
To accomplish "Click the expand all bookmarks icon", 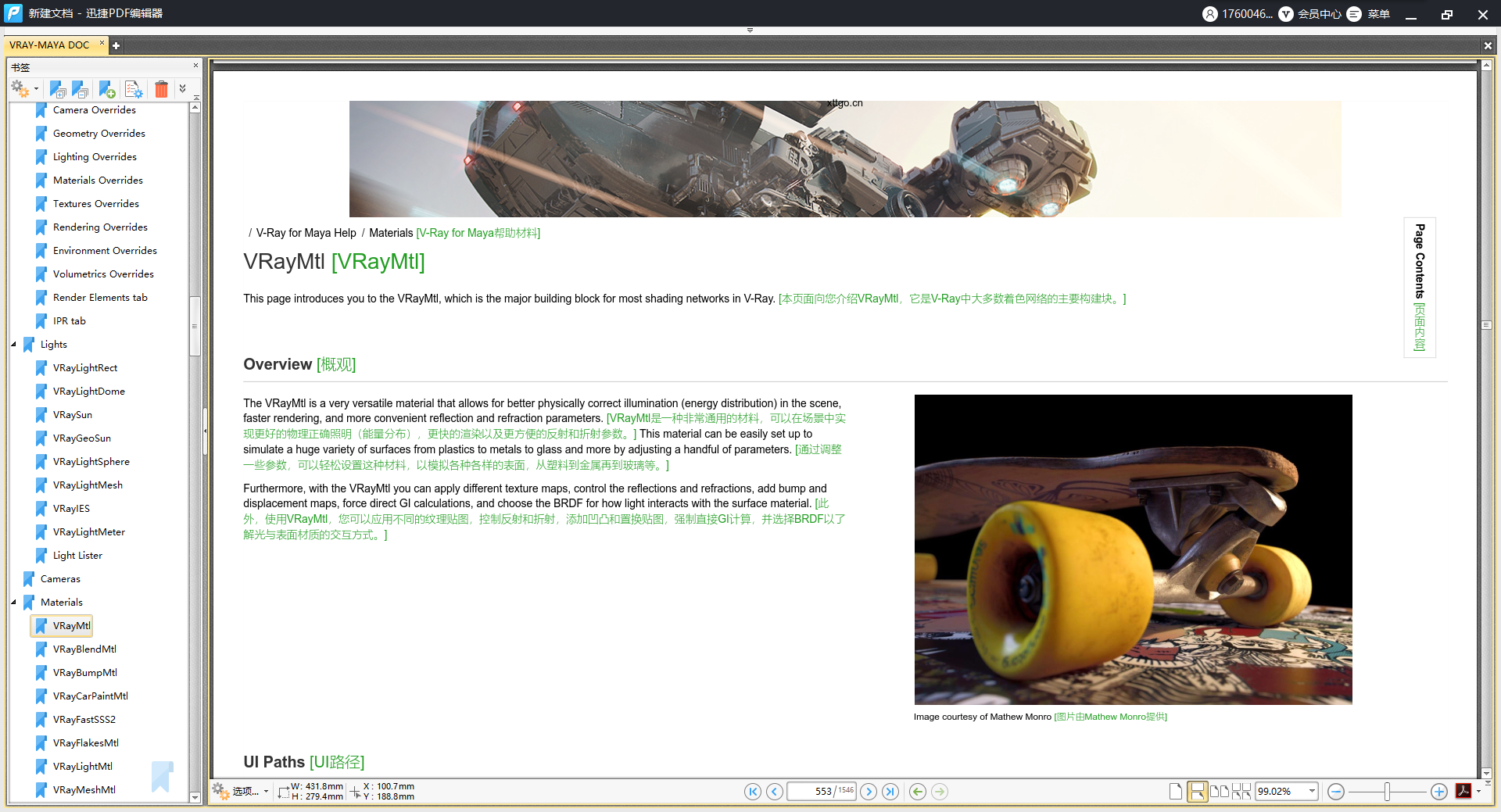I will click(58, 89).
